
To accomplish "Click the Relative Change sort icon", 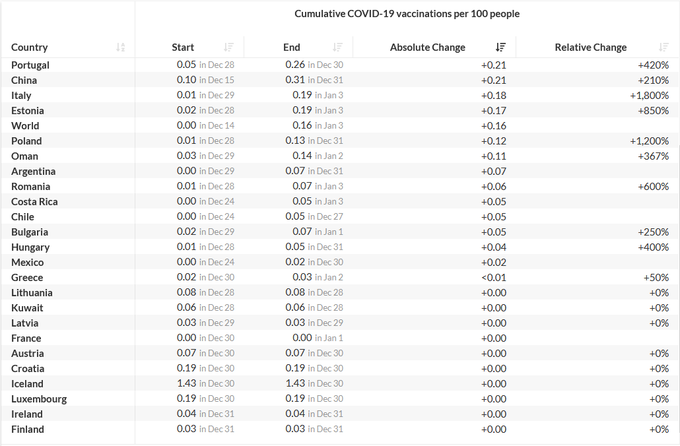I will pos(664,47).
